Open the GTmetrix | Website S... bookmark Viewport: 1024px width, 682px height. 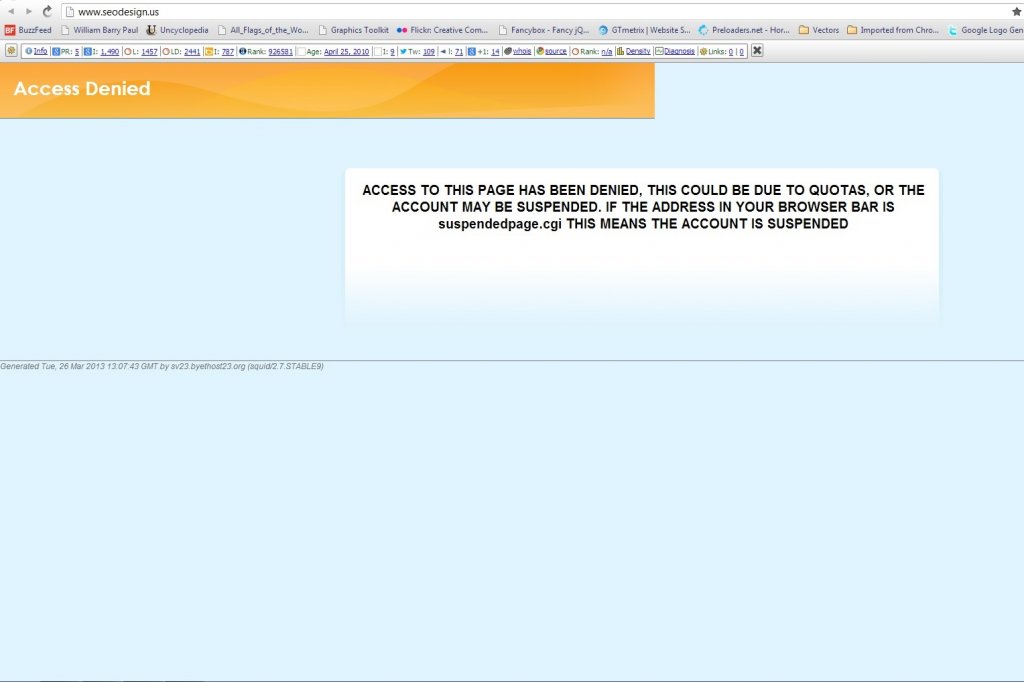645,30
